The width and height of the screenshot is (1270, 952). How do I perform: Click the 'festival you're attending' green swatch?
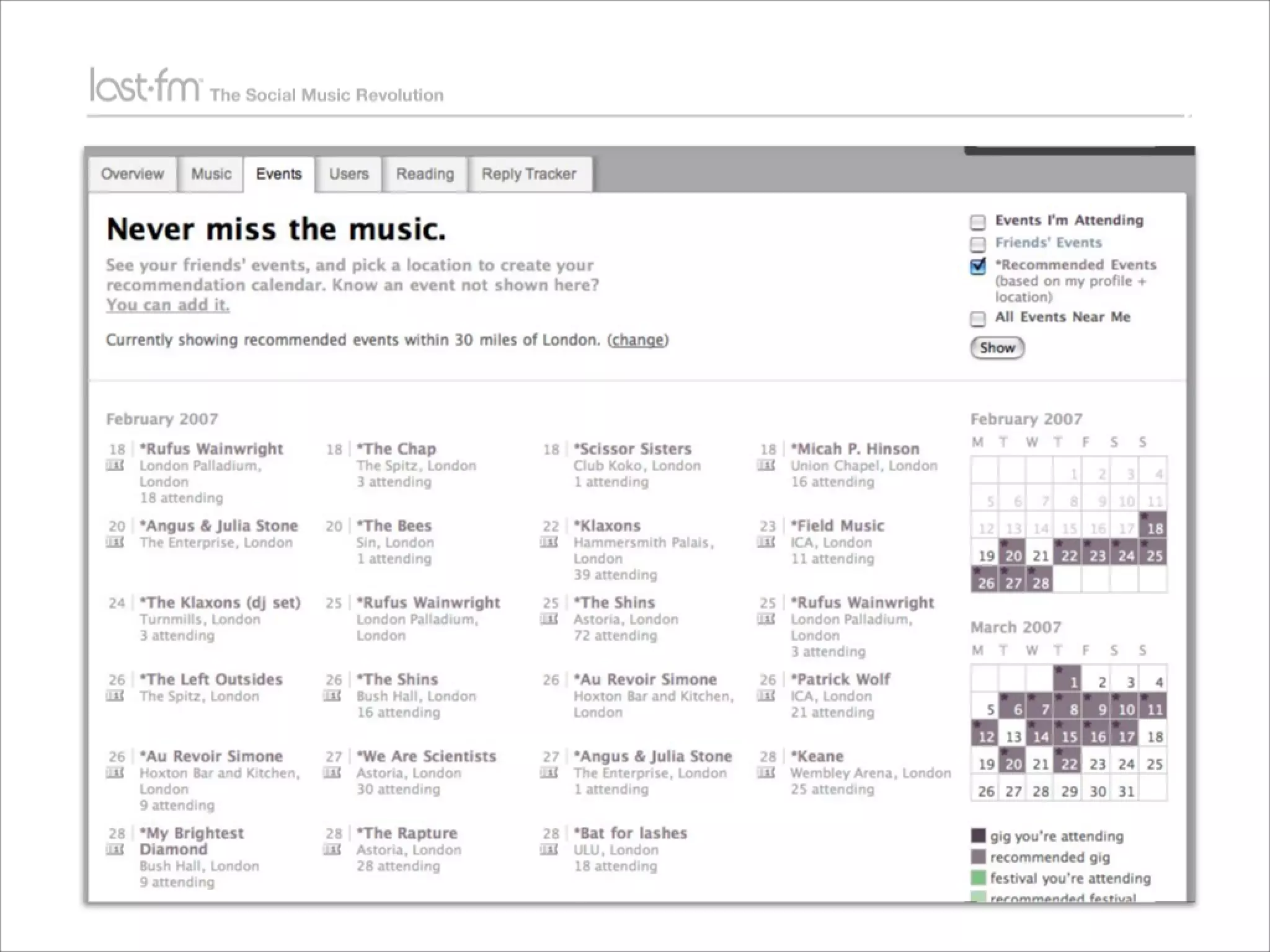pyautogui.click(x=978, y=878)
